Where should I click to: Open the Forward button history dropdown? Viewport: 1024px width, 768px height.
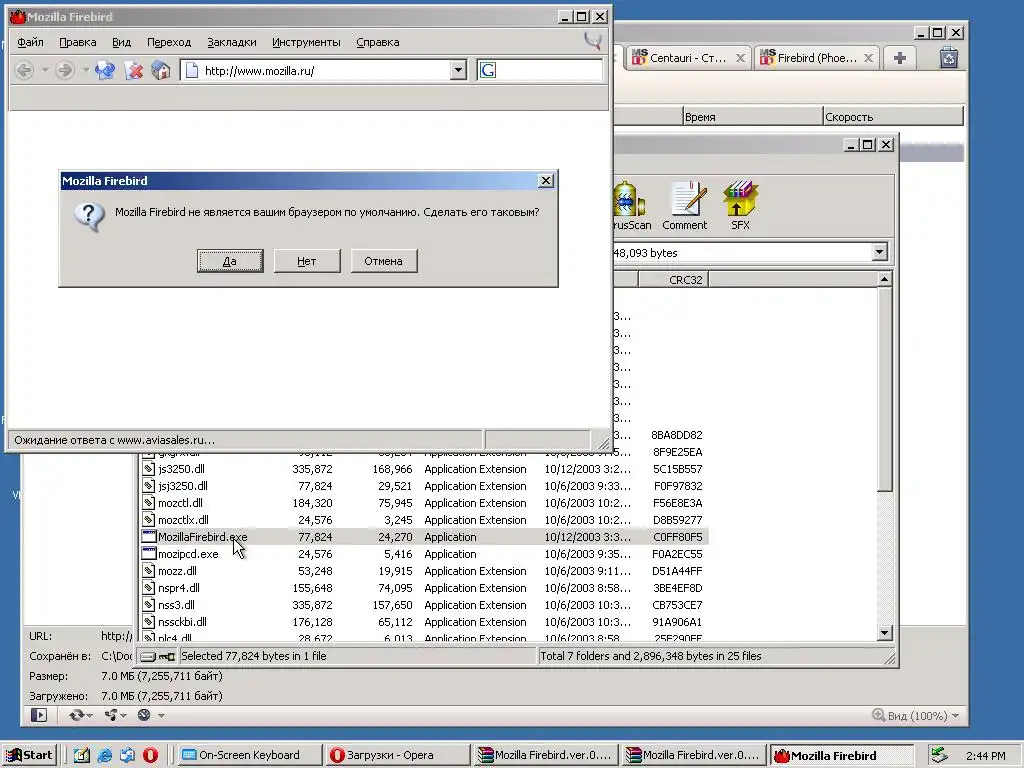[85, 70]
